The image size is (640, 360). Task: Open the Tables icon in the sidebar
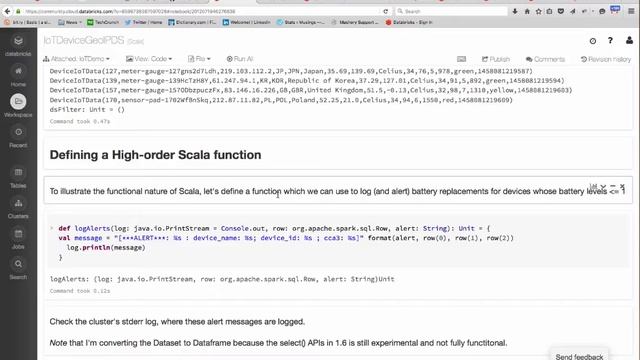(x=18, y=172)
